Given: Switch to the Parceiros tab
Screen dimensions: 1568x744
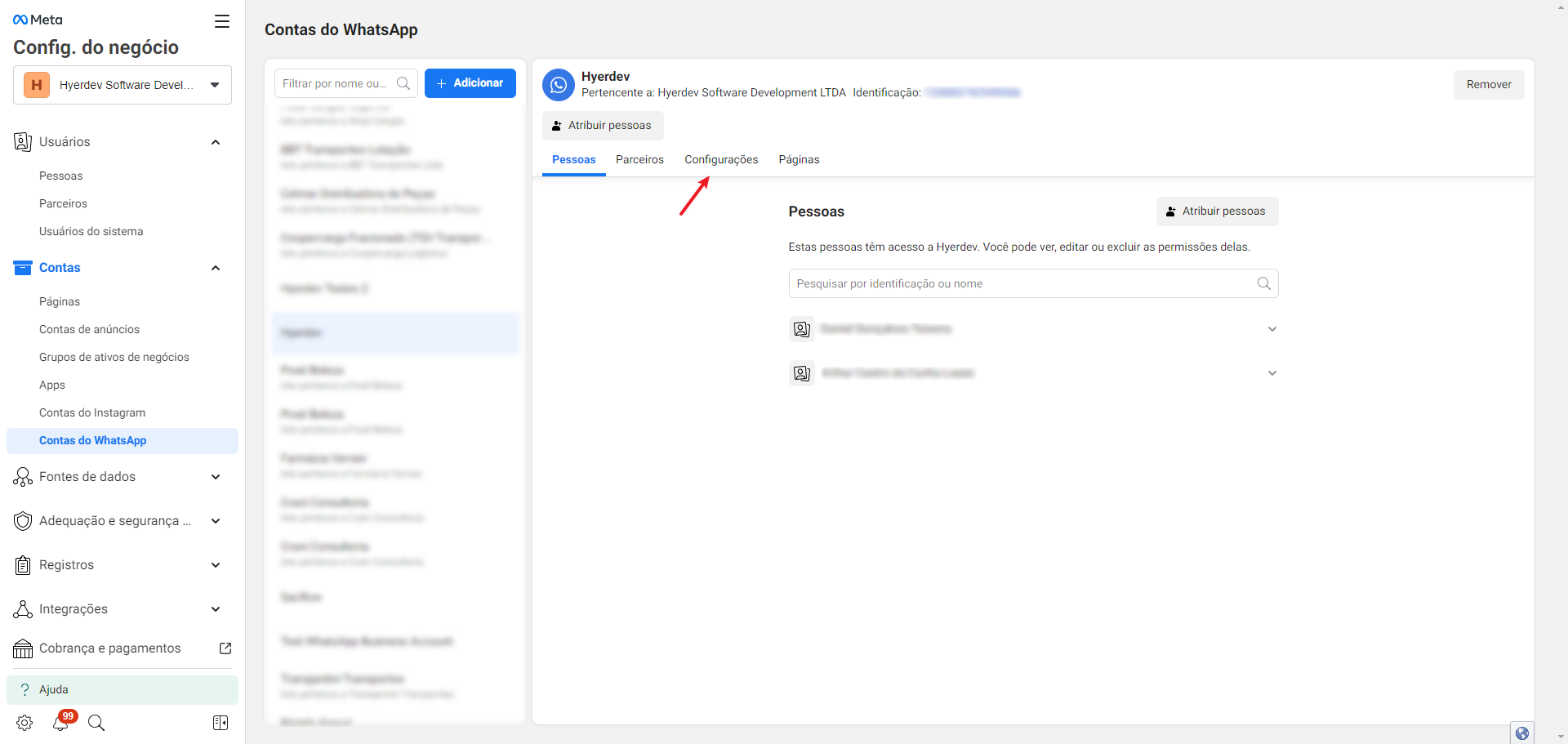Looking at the screenshot, I should point(639,159).
